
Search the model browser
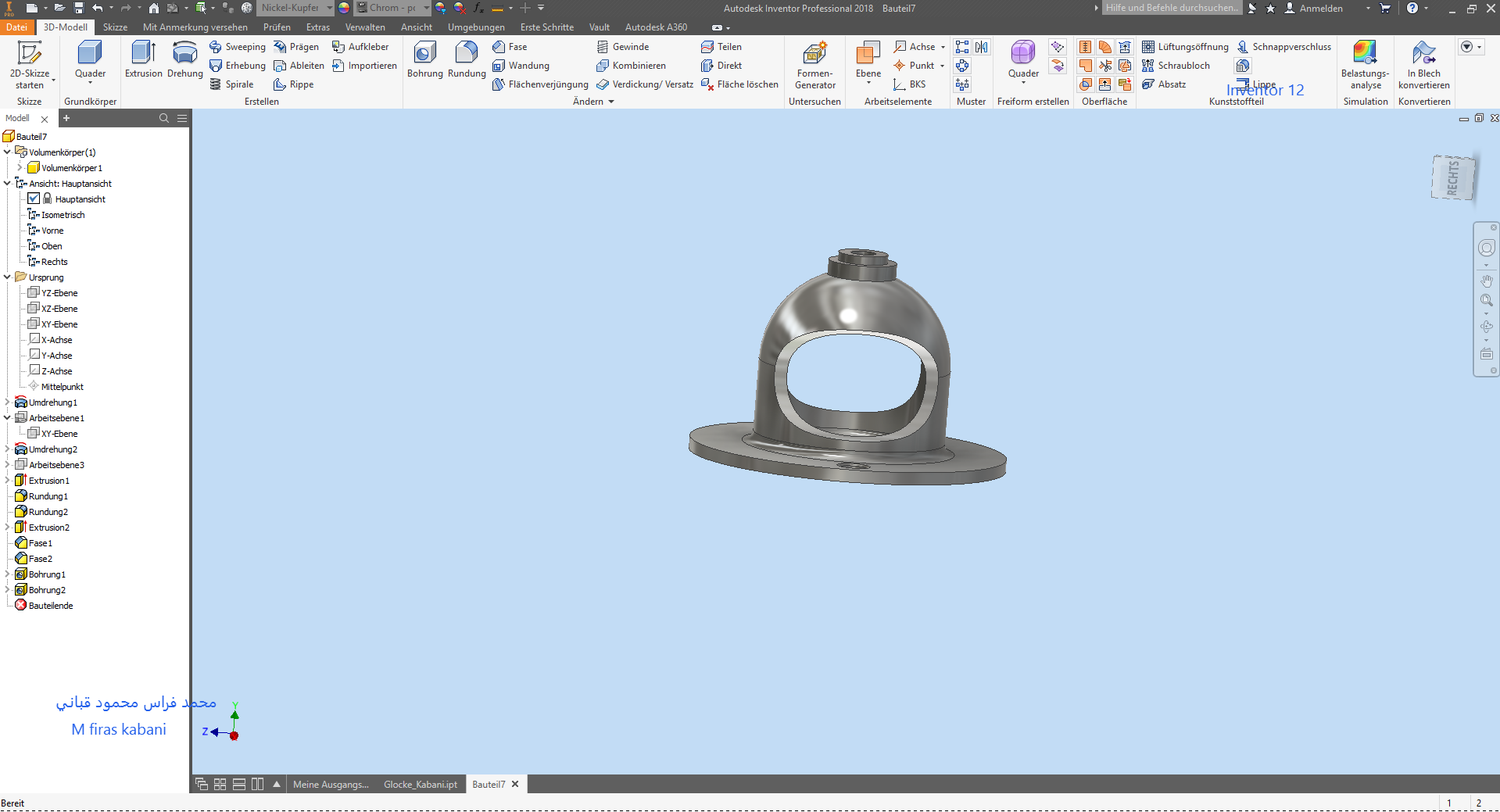click(164, 118)
